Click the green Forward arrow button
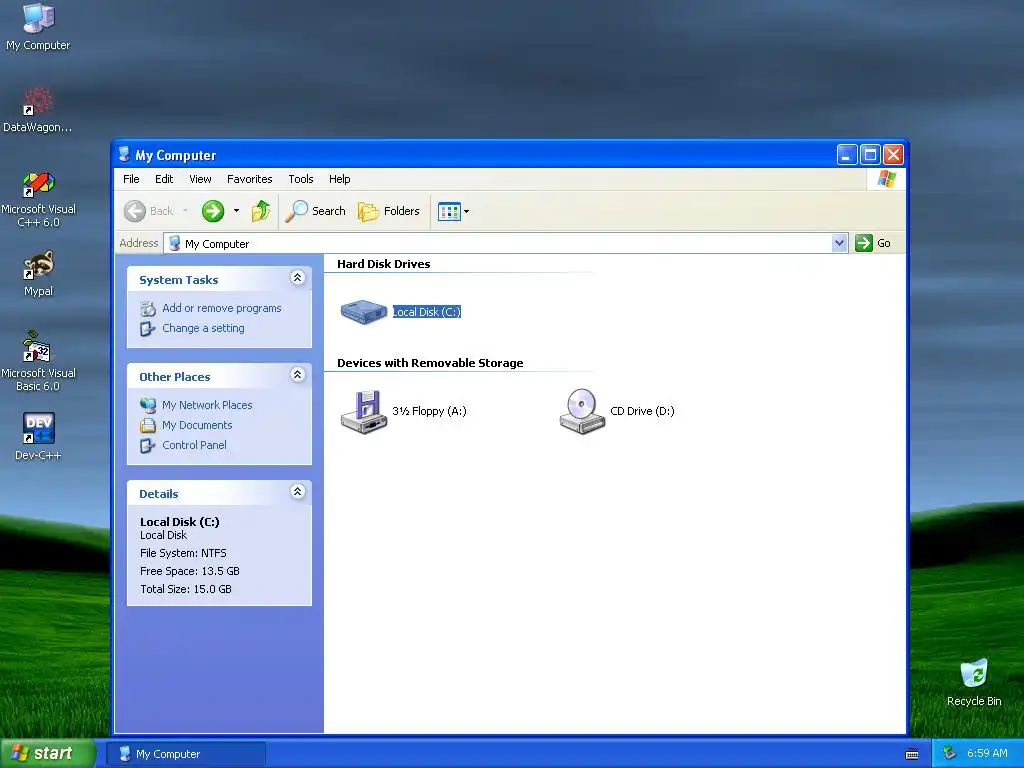 point(213,211)
